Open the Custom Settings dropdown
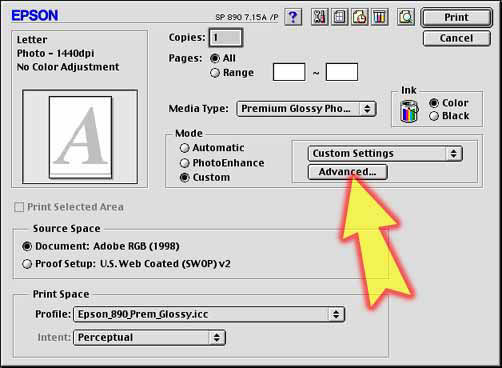This screenshot has height=368, width=502. point(385,154)
